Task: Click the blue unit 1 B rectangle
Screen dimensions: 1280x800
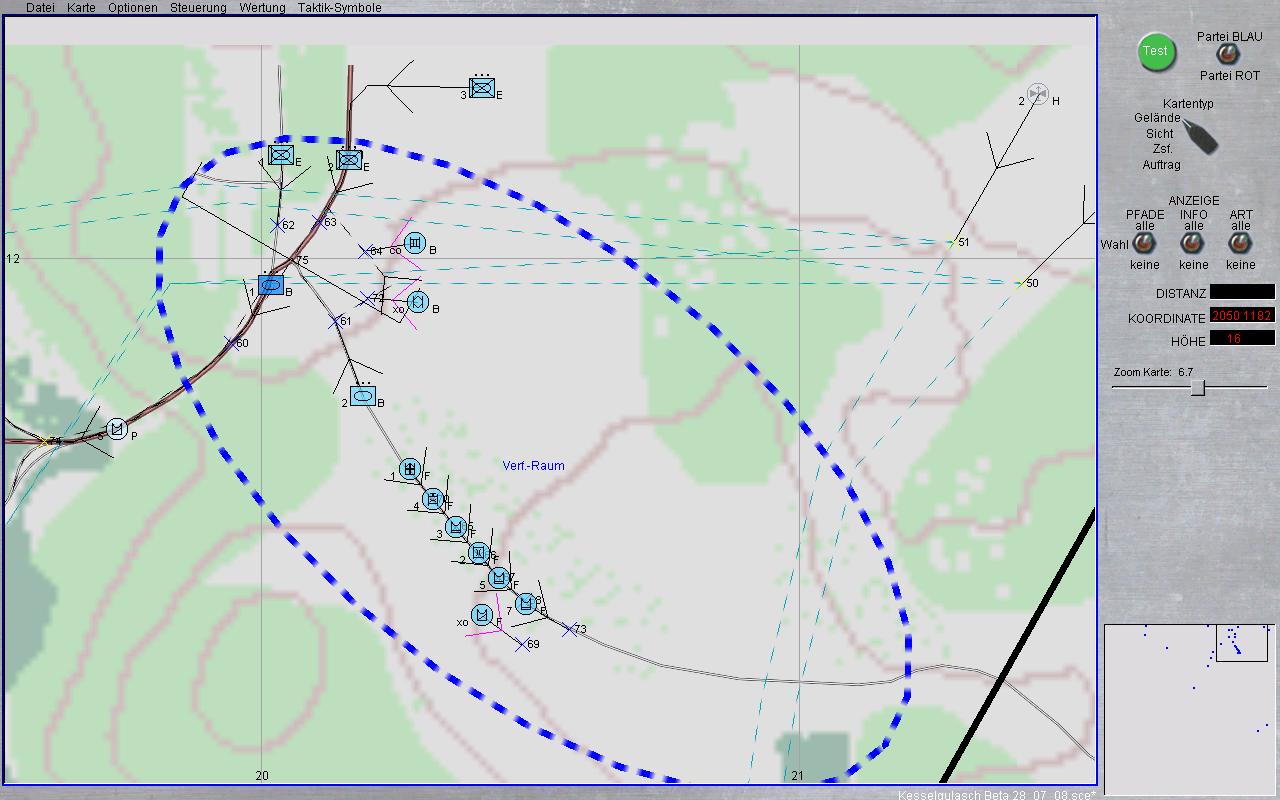Action: coord(271,285)
